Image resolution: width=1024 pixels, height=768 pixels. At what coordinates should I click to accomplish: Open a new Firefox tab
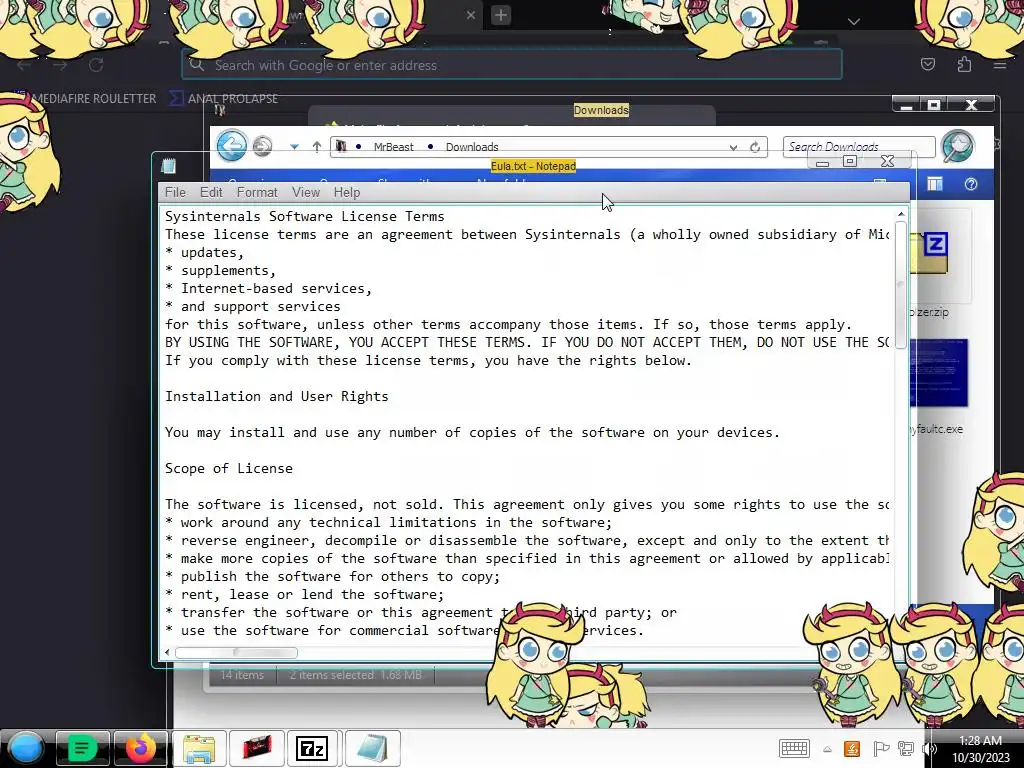[501, 15]
